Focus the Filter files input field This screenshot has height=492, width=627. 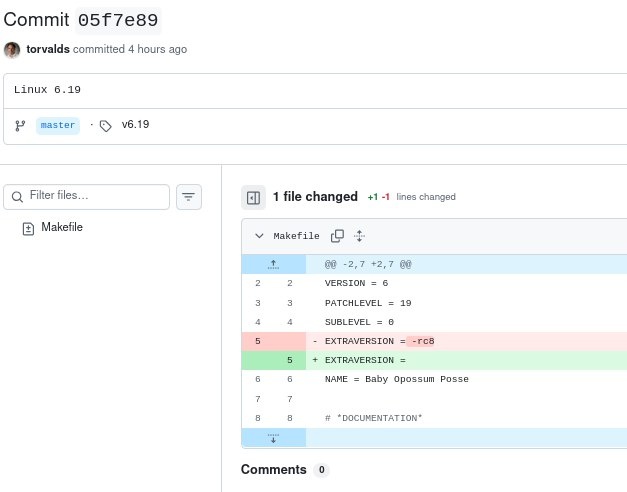(86, 196)
